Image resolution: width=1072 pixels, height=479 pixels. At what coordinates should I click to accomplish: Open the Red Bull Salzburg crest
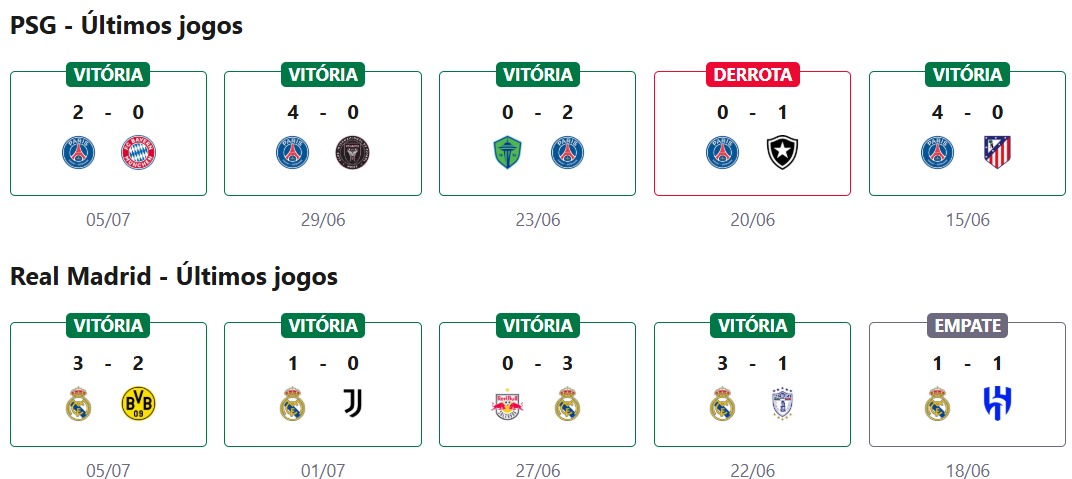pyautogui.click(x=508, y=403)
